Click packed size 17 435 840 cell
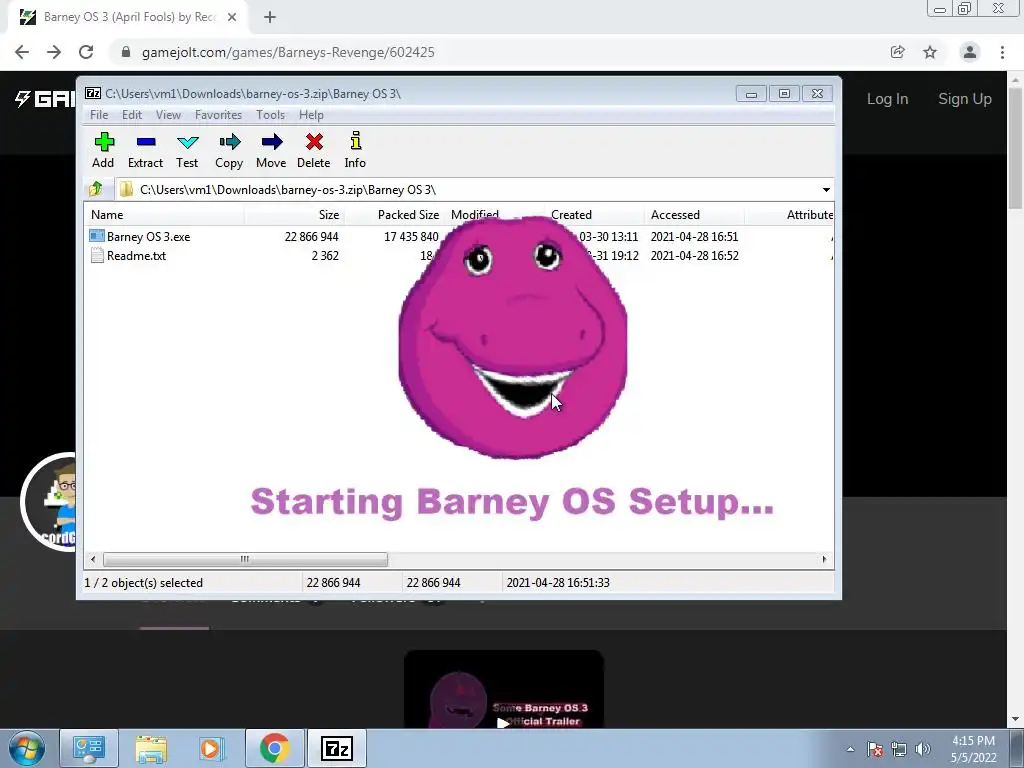Screen dimensions: 1024x768 pyautogui.click(x=411, y=236)
